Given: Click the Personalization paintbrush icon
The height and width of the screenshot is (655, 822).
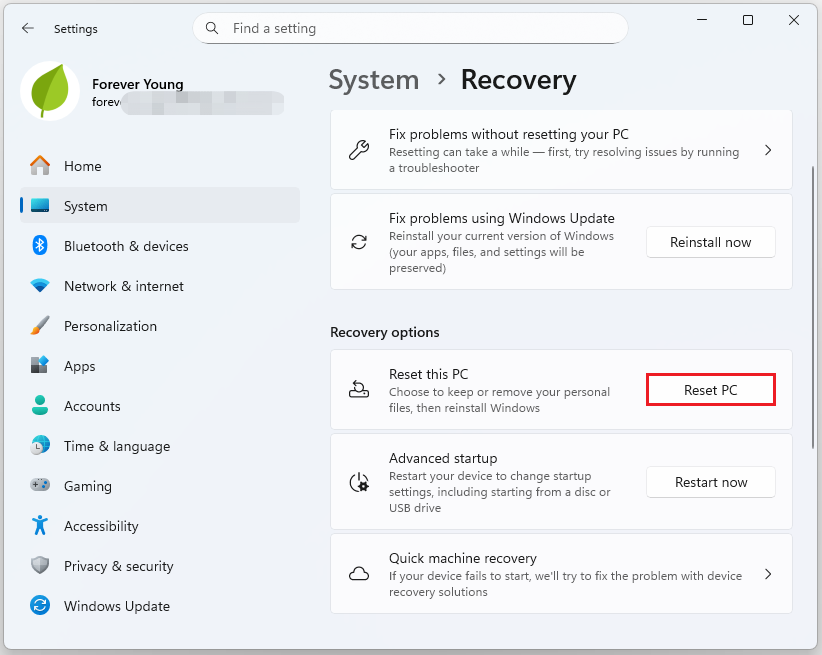Looking at the screenshot, I should [x=40, y=326].
